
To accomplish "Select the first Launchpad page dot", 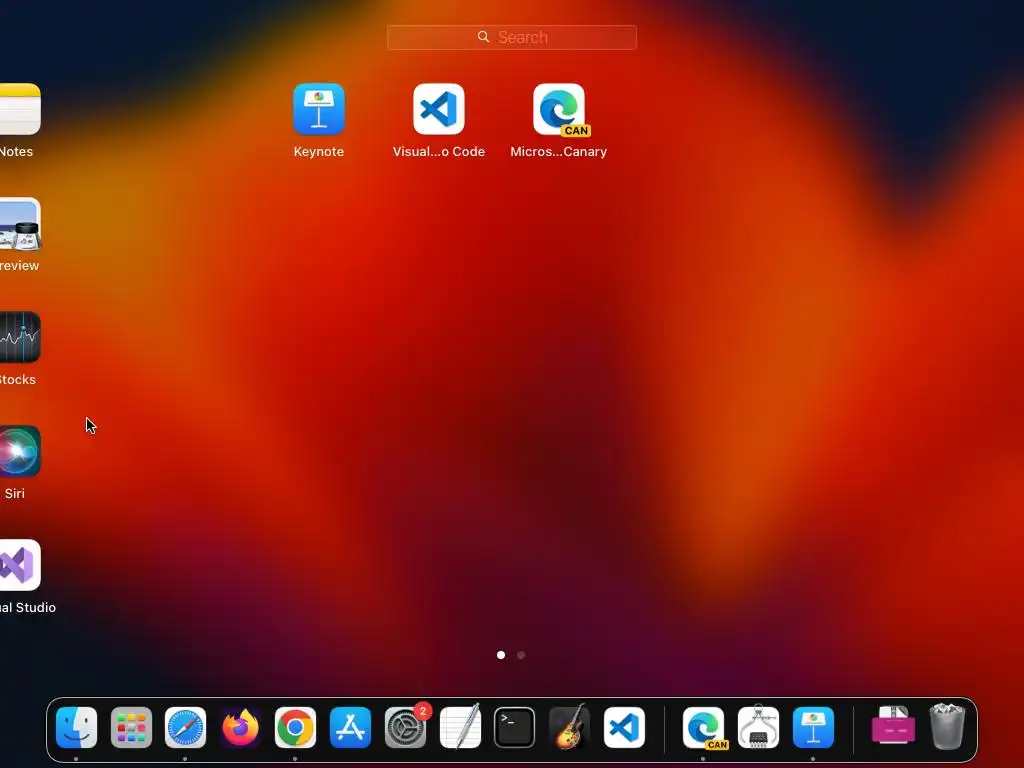I will tap(501, 655).
